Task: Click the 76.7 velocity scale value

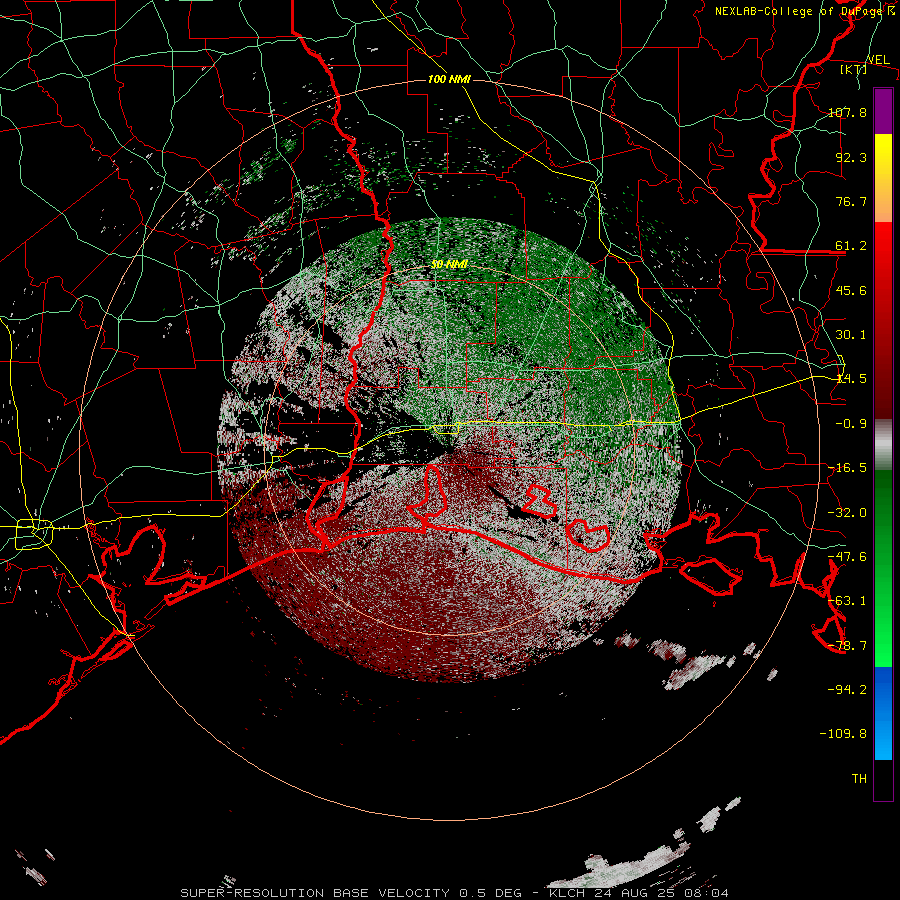Action: point(851,201)
